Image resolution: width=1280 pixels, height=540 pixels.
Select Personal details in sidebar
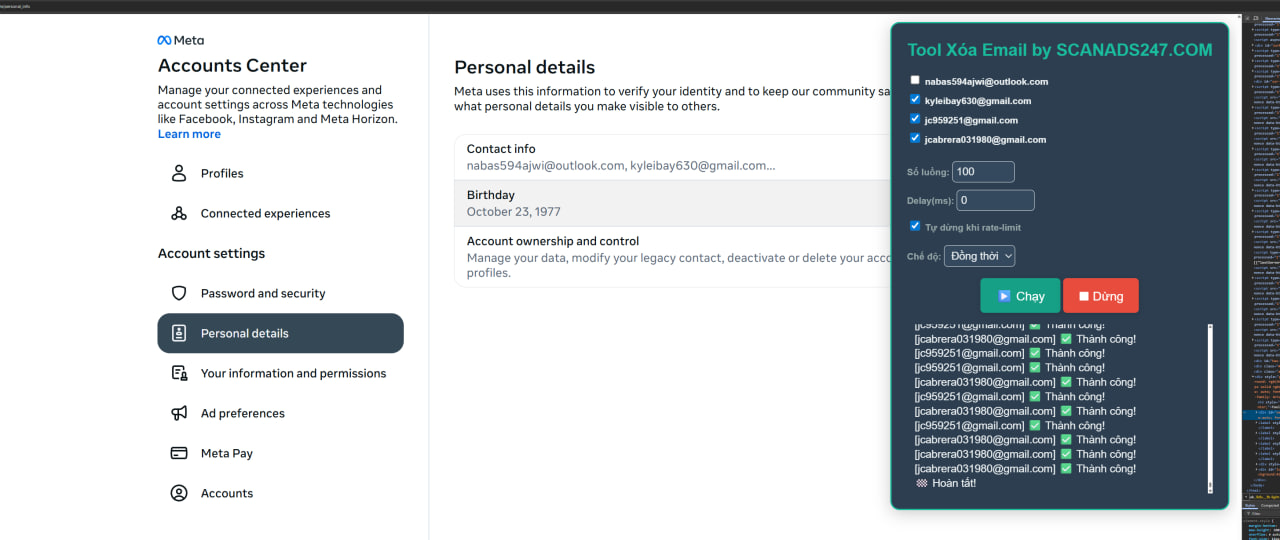[x=280, y=333]
